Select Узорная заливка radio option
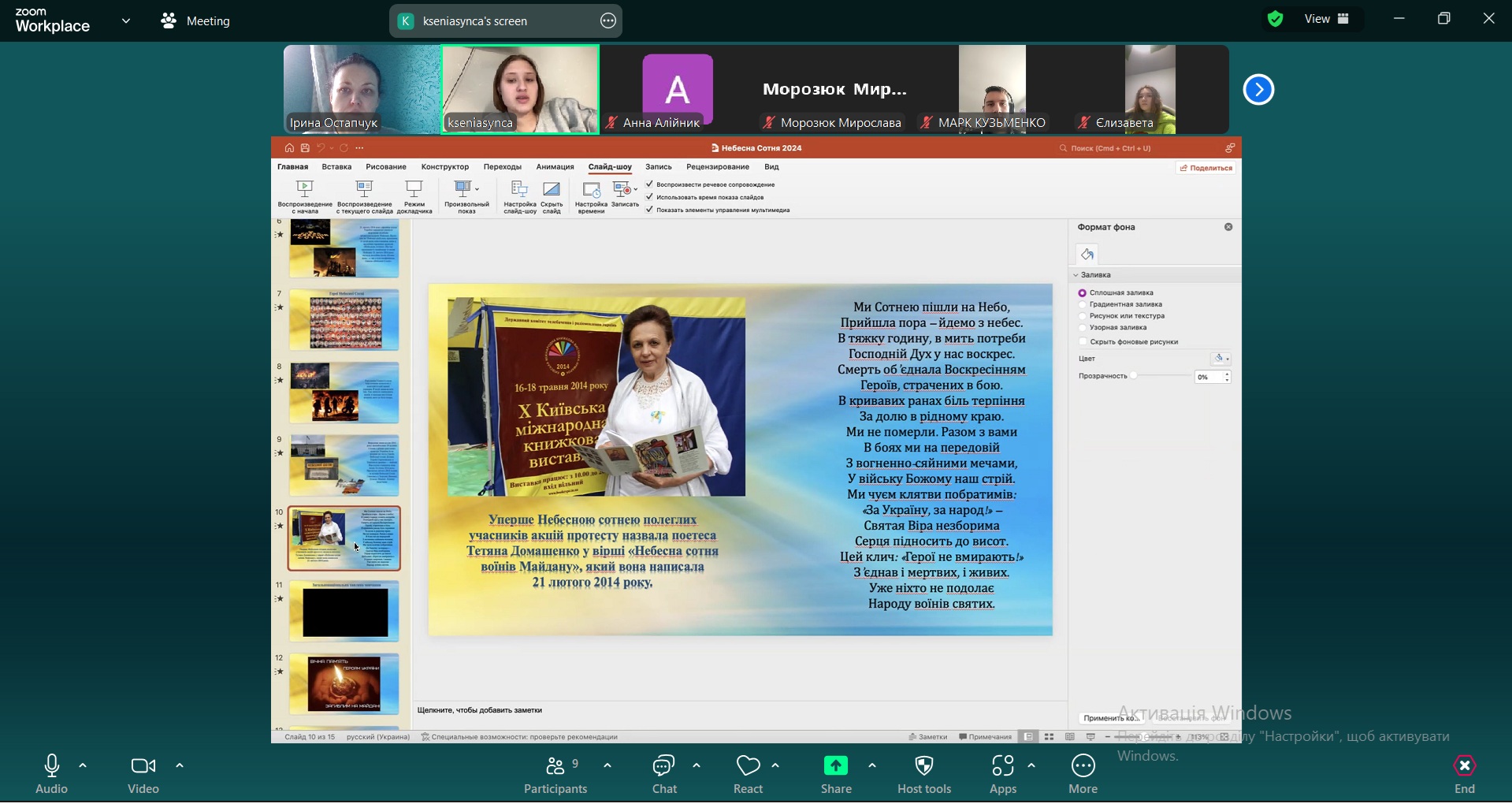 (1083, 329)
